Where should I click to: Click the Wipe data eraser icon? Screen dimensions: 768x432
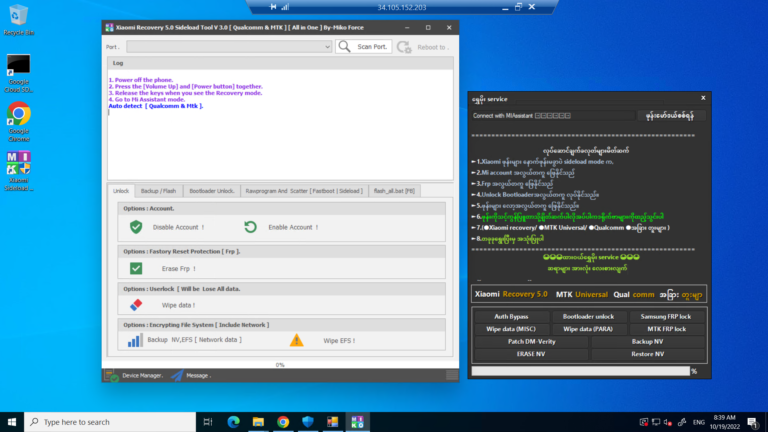click(x=136, y=305)
